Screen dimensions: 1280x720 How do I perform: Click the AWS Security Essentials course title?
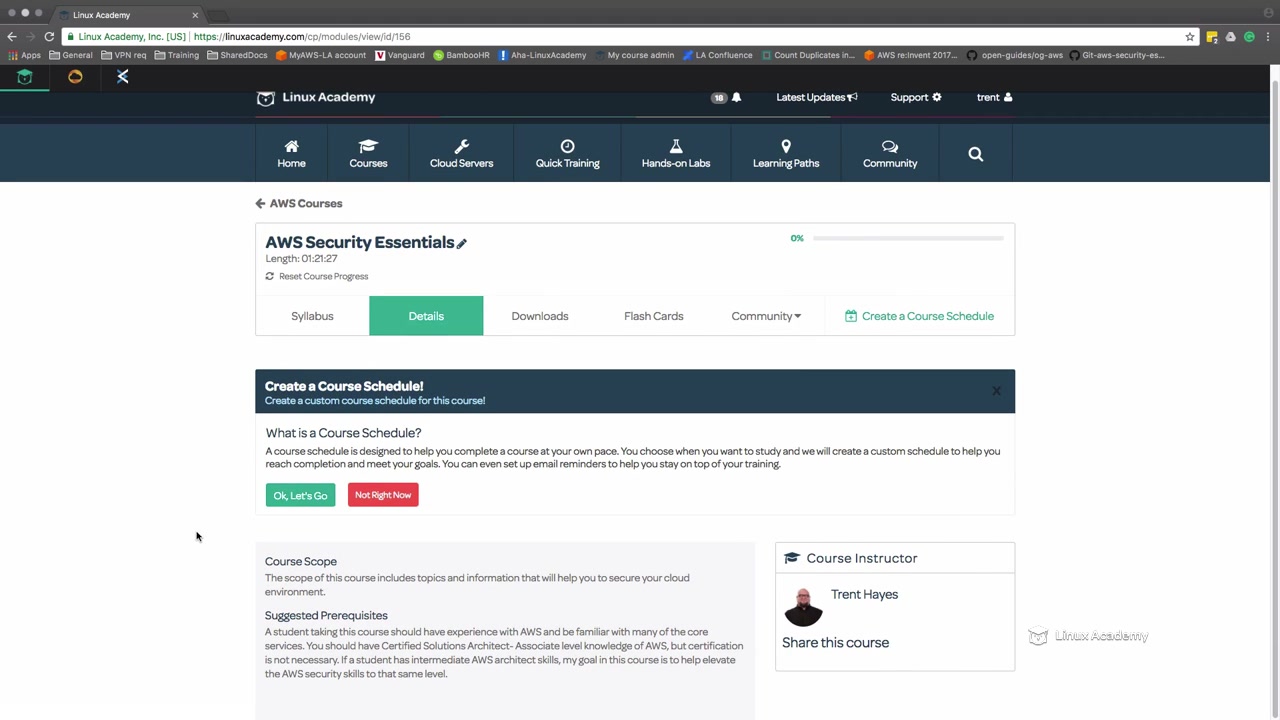pyautogui.click(x=360, y=242)
